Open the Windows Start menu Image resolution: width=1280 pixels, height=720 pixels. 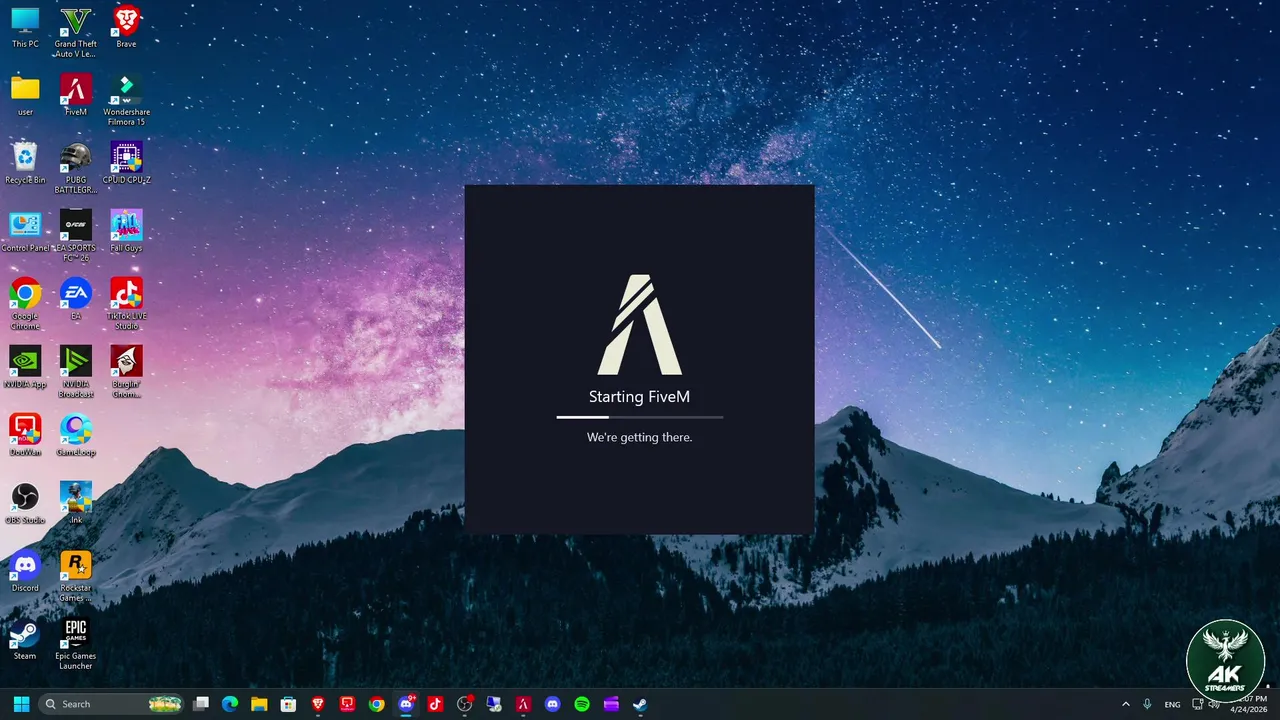tap(21, 704)
